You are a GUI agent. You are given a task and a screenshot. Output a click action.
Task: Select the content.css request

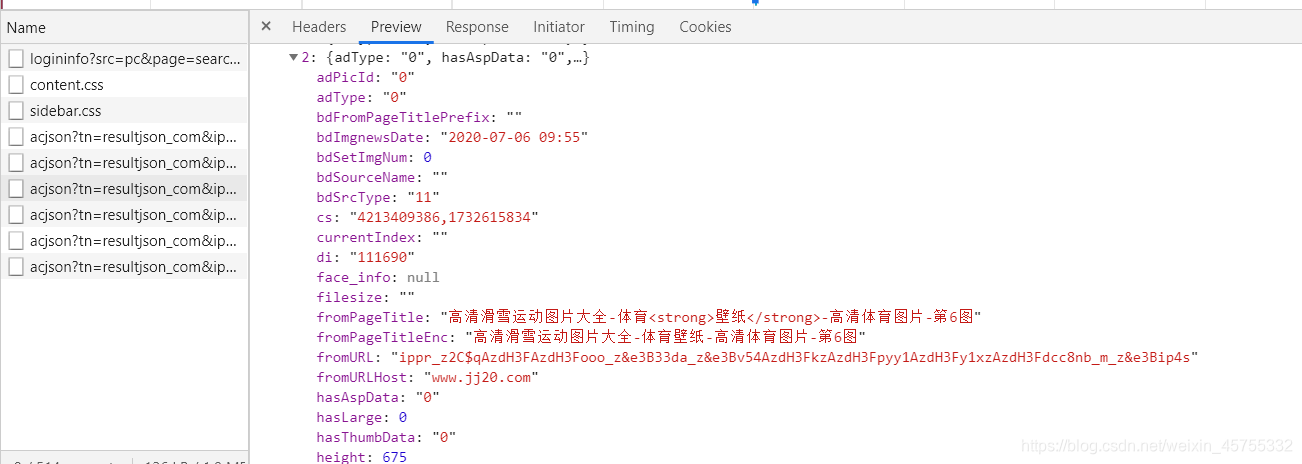click(x=124, y=85)
